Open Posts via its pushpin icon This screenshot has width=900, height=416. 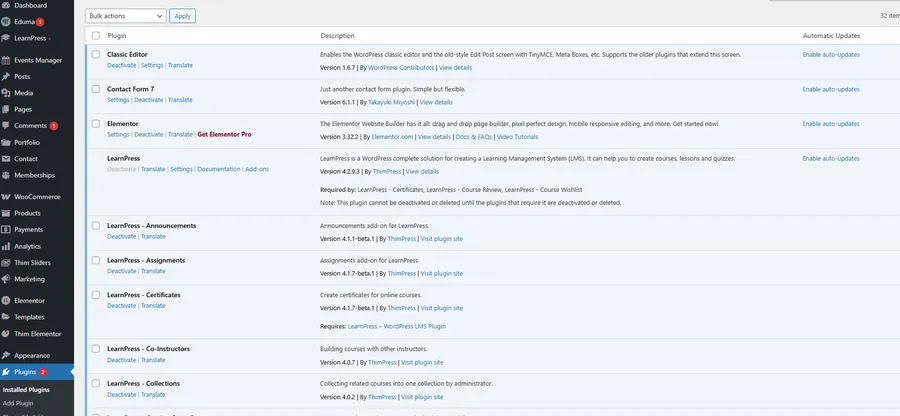coord(7,76)
